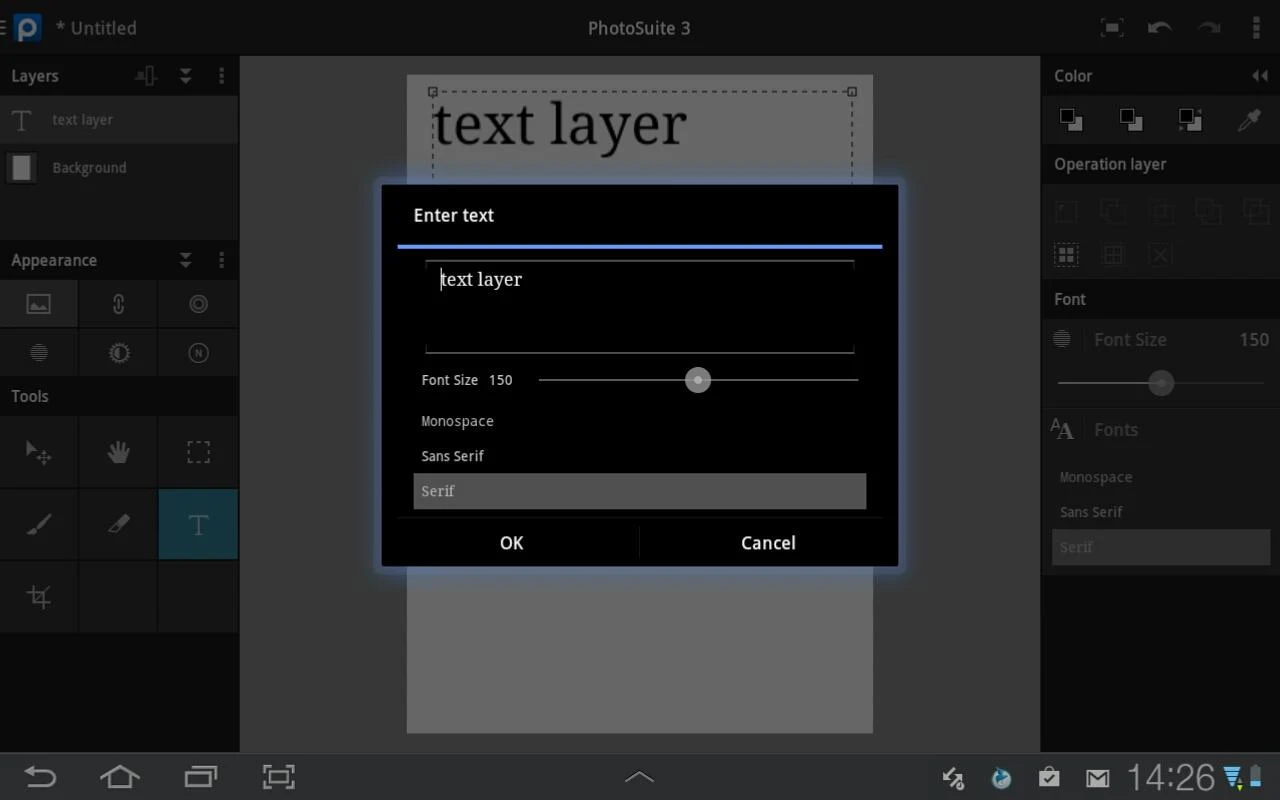
Task: Click the crossed box icon under Operation layer
Action: 1160,254
